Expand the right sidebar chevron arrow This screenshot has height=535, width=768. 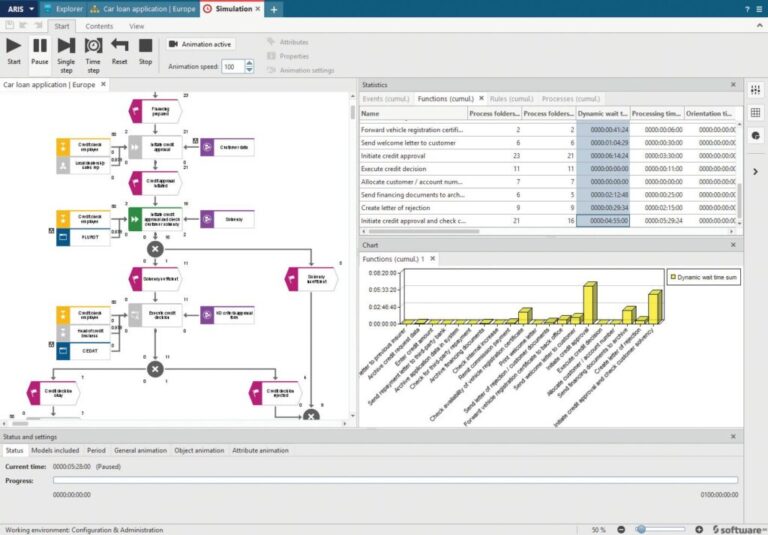[x=755, y=172]
